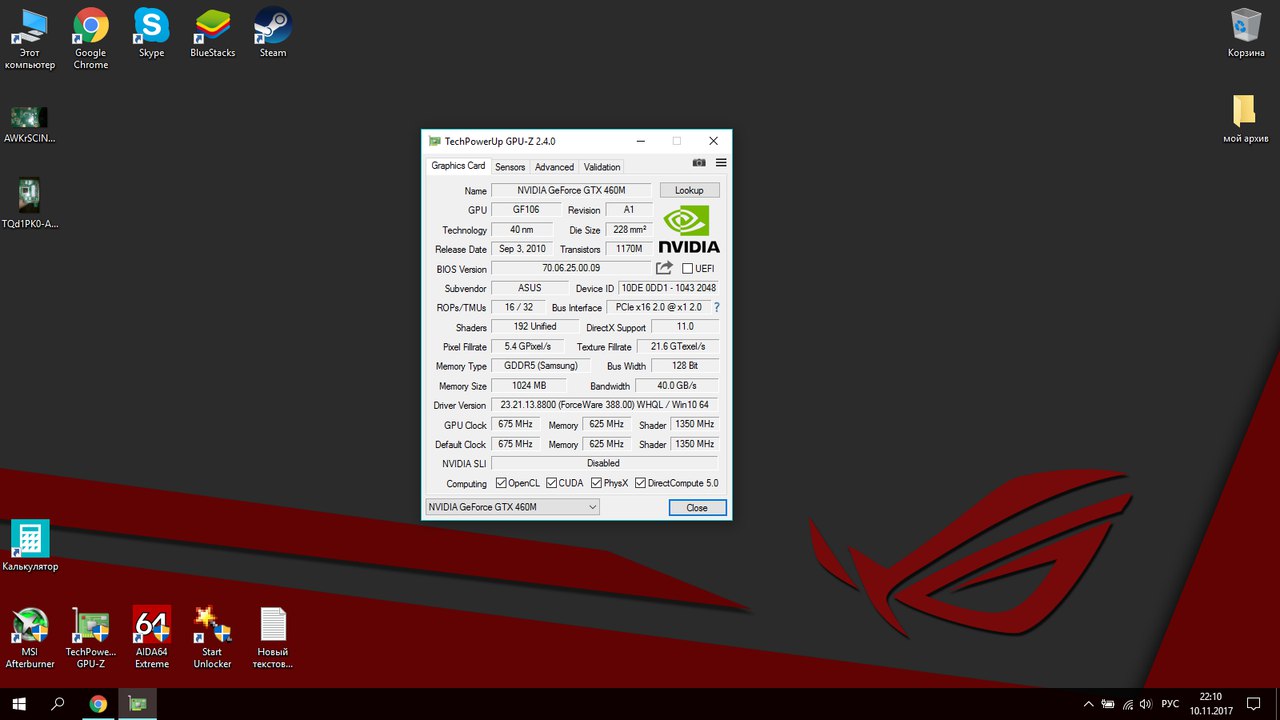This screenshot has width=1280, height=720.
Task: Click the Bus Interface question mark help
Action: [x=717, y=307]
